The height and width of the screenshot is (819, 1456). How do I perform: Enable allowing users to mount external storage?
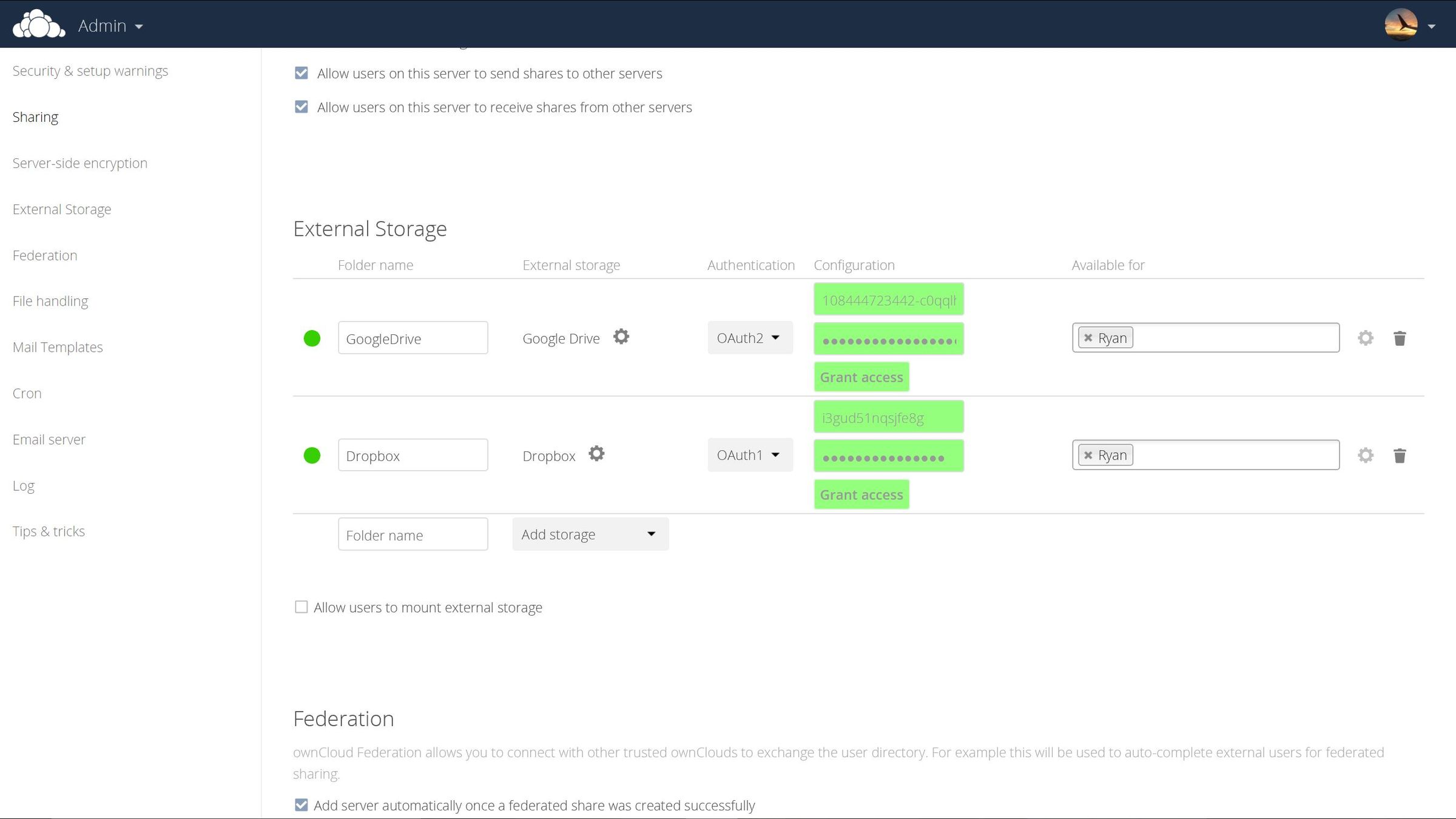302,607
